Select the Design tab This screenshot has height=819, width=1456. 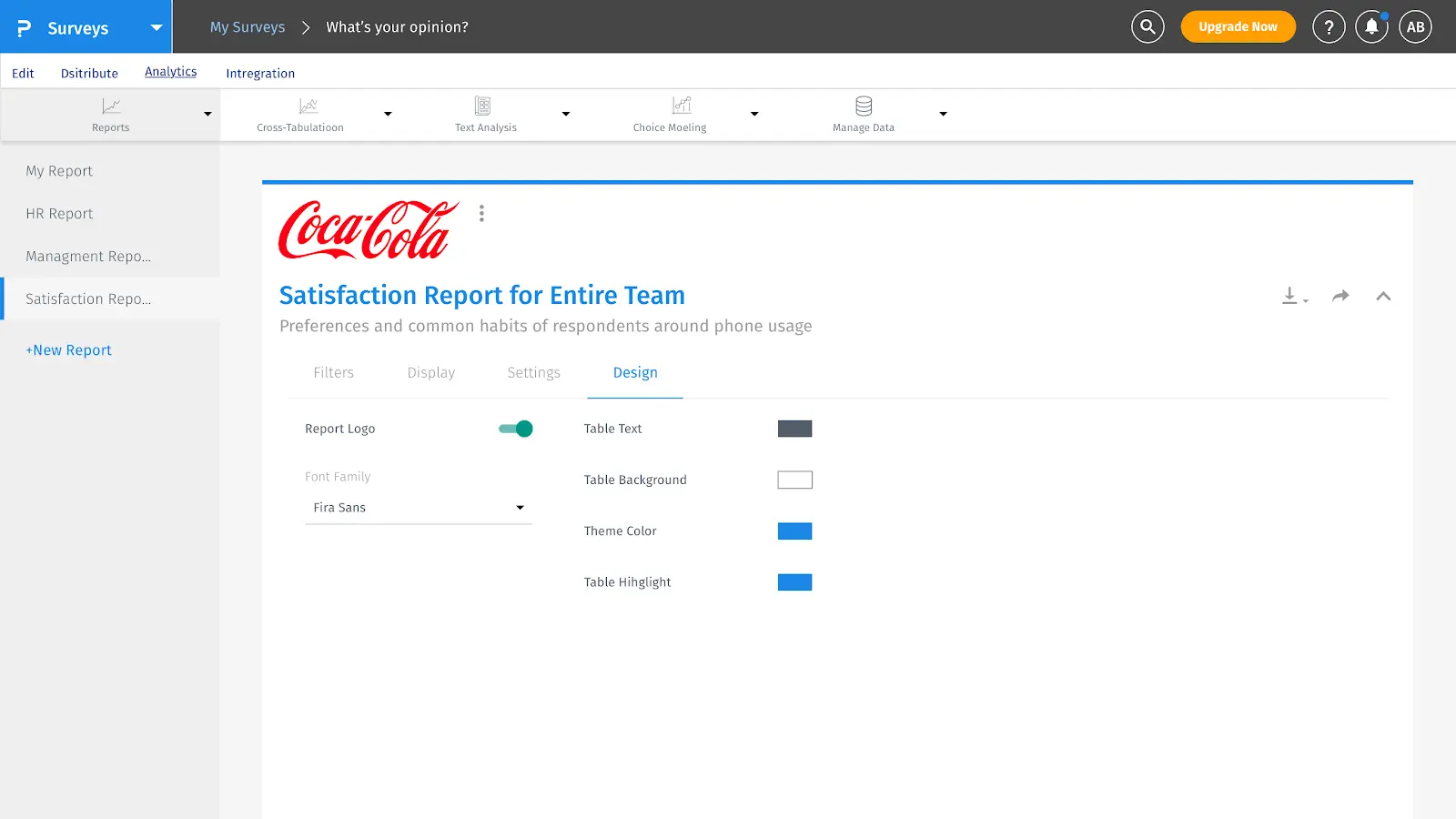pyautogui.click(x=635, y=372)
